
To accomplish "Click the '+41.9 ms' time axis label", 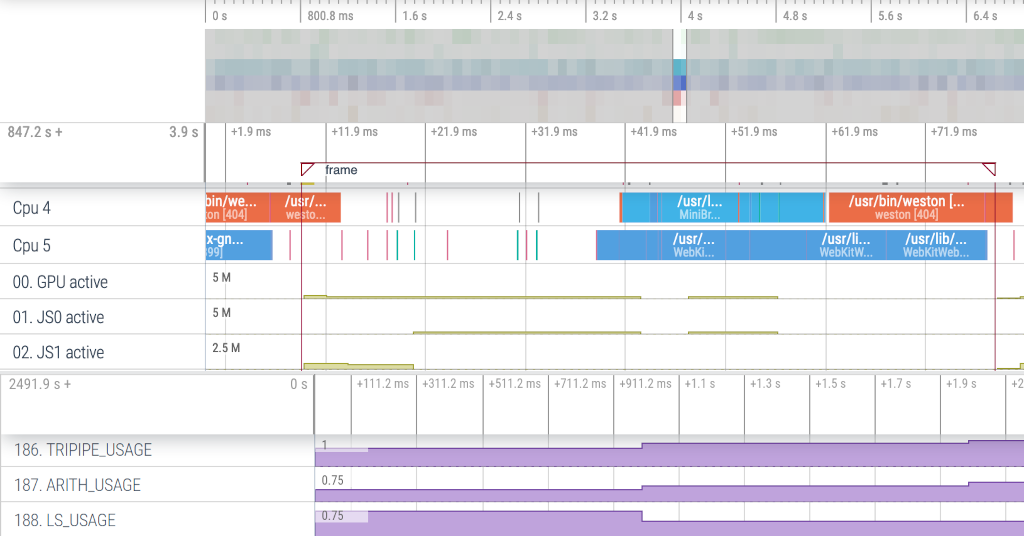I will coord(654,132).
